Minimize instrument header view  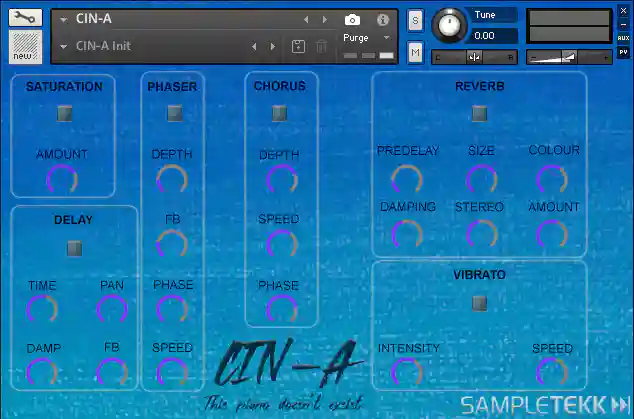(623, 25)
